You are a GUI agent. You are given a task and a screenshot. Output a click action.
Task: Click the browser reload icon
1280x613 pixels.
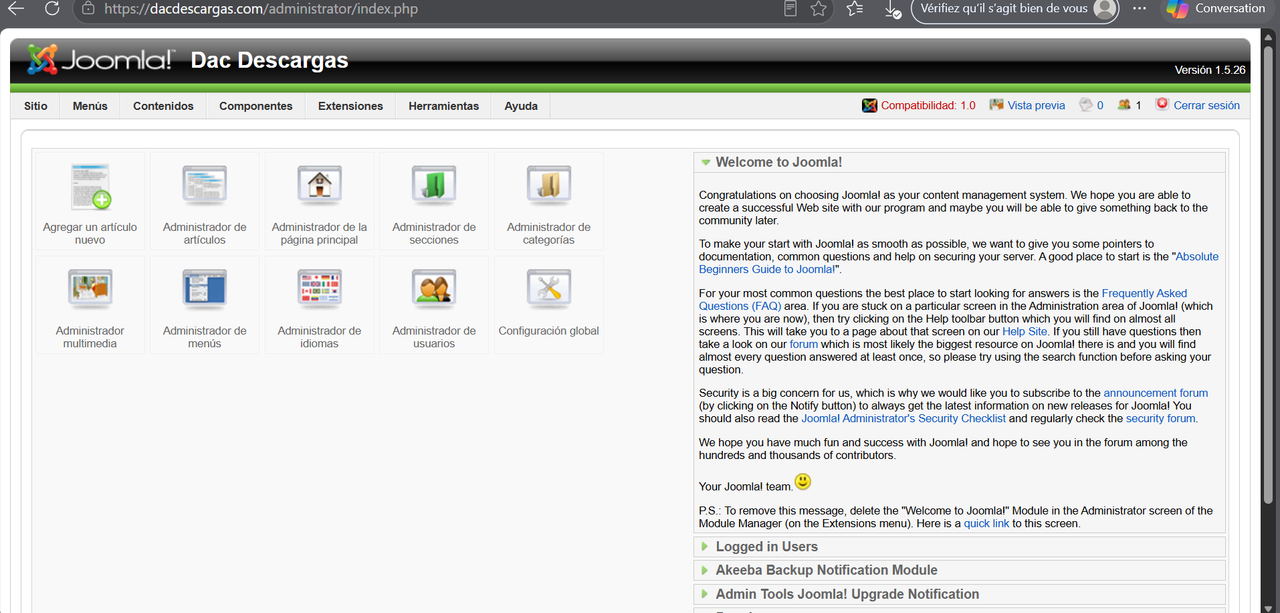(51, 9)
